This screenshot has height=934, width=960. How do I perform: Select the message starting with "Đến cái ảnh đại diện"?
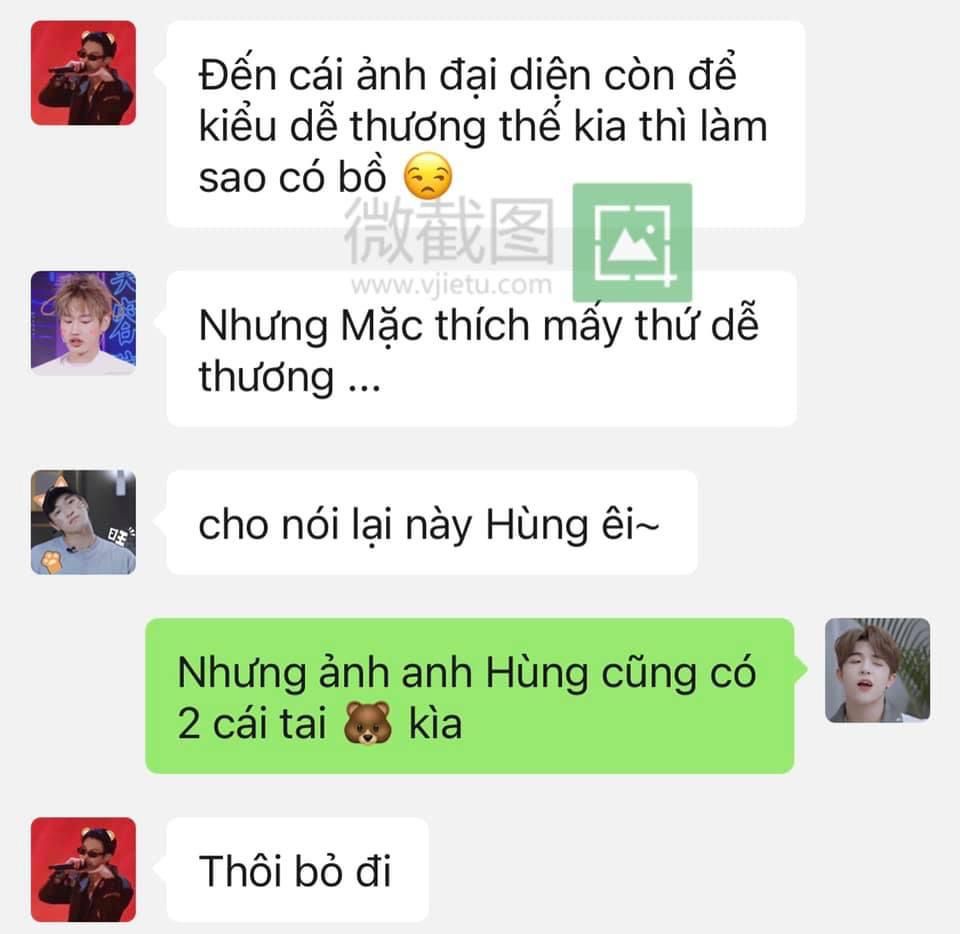486,124
